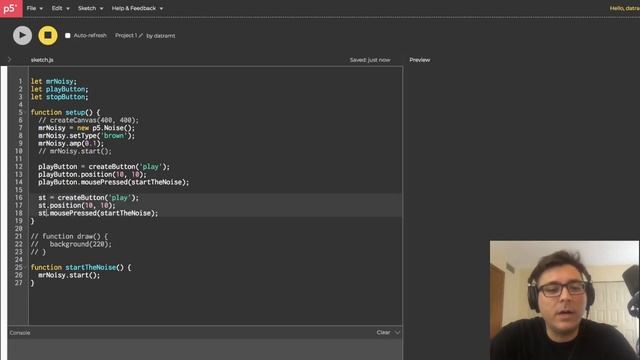Open the Sketch menu
The width and height of the screenshot is (640, 360).
click(x=90, y=8)
